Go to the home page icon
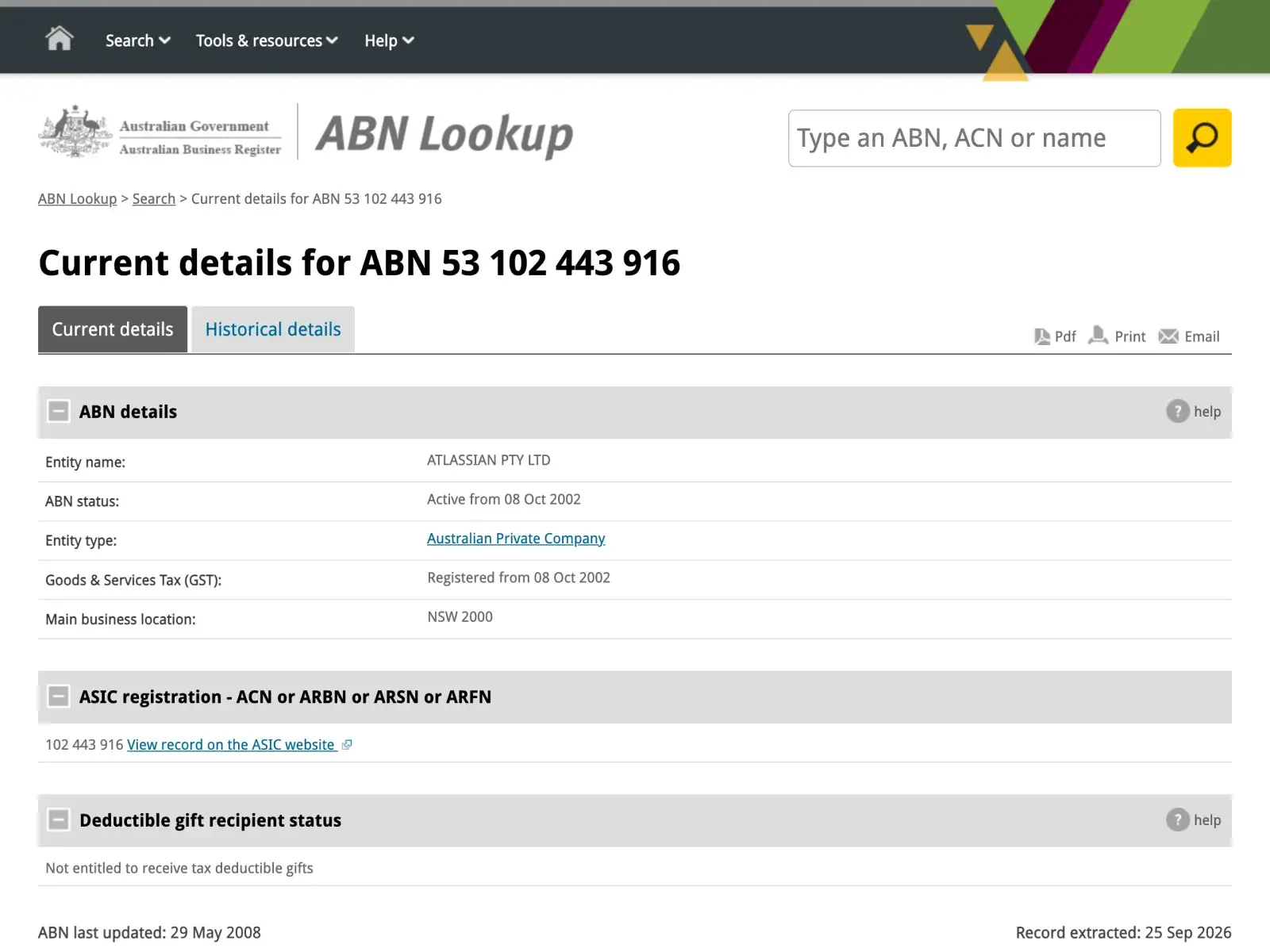 point(60,38)
